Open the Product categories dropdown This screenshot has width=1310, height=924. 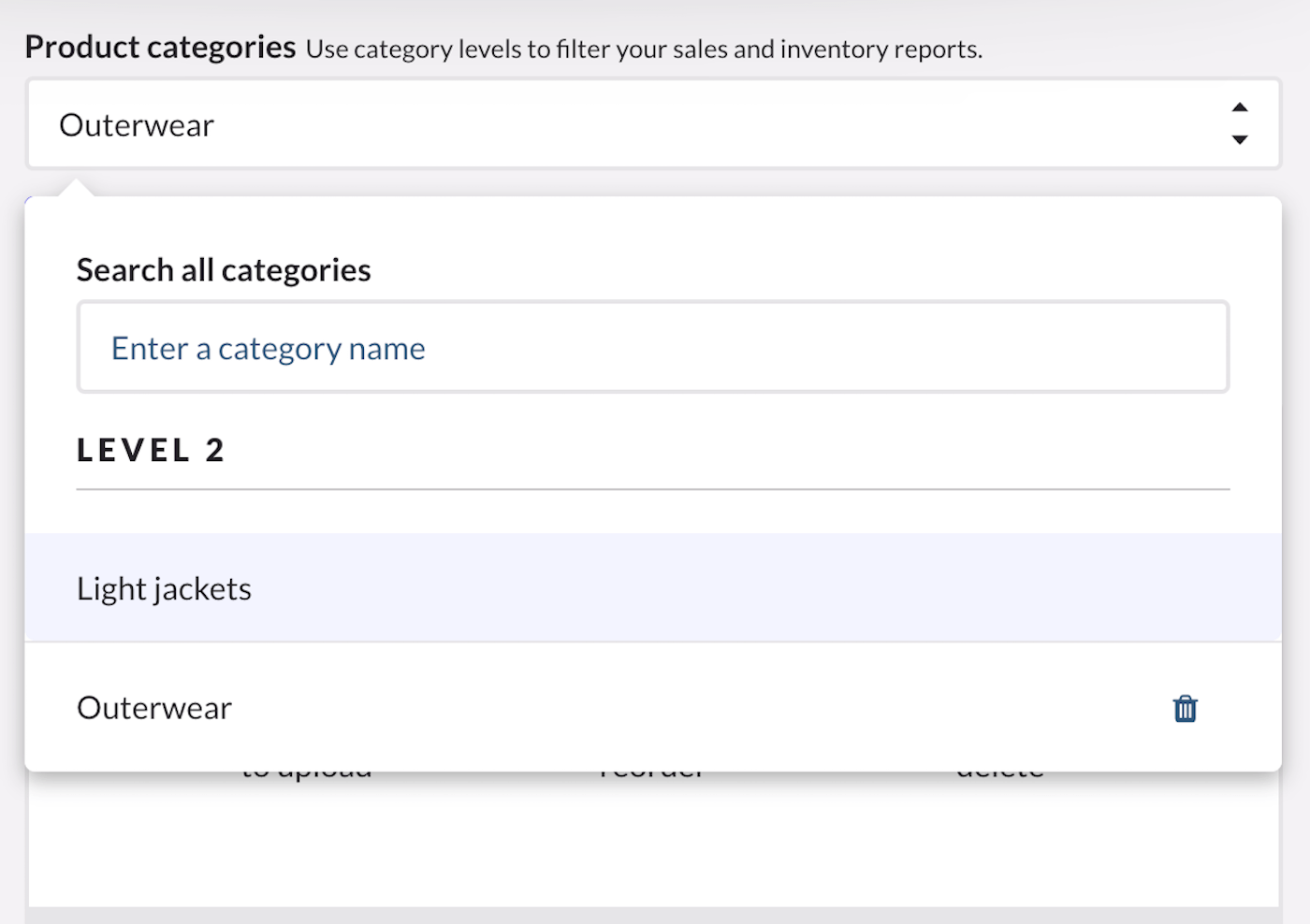tap(653, 124)
